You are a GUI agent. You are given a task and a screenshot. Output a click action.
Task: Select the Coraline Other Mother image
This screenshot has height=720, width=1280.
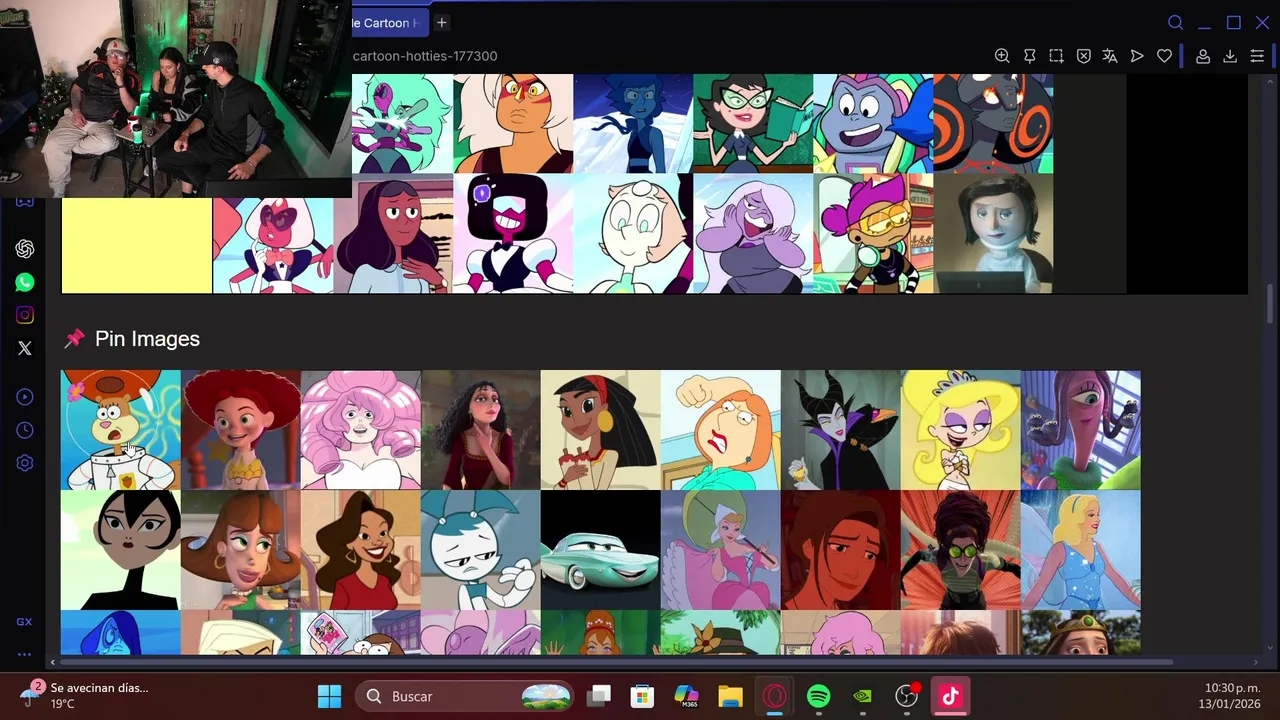pyautogui.click(x=993, y=234)
